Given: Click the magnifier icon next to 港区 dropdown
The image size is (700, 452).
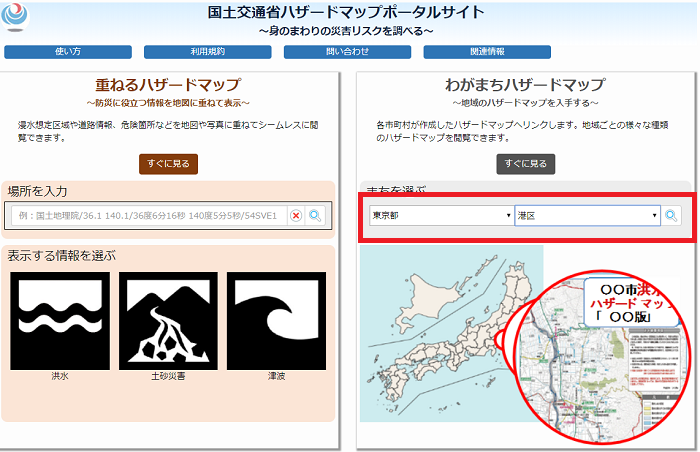Looking at the screenshot, I should [671, 215].
